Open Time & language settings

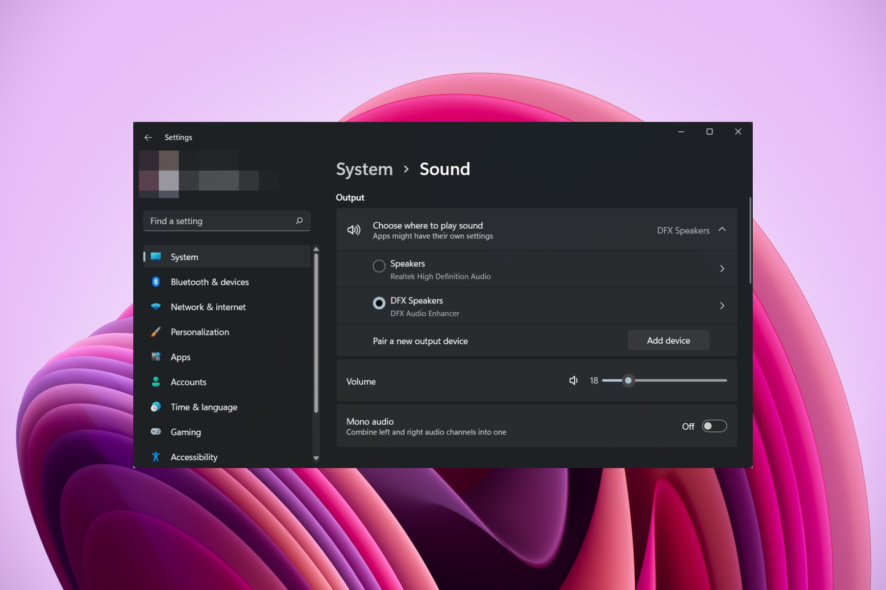227,407
